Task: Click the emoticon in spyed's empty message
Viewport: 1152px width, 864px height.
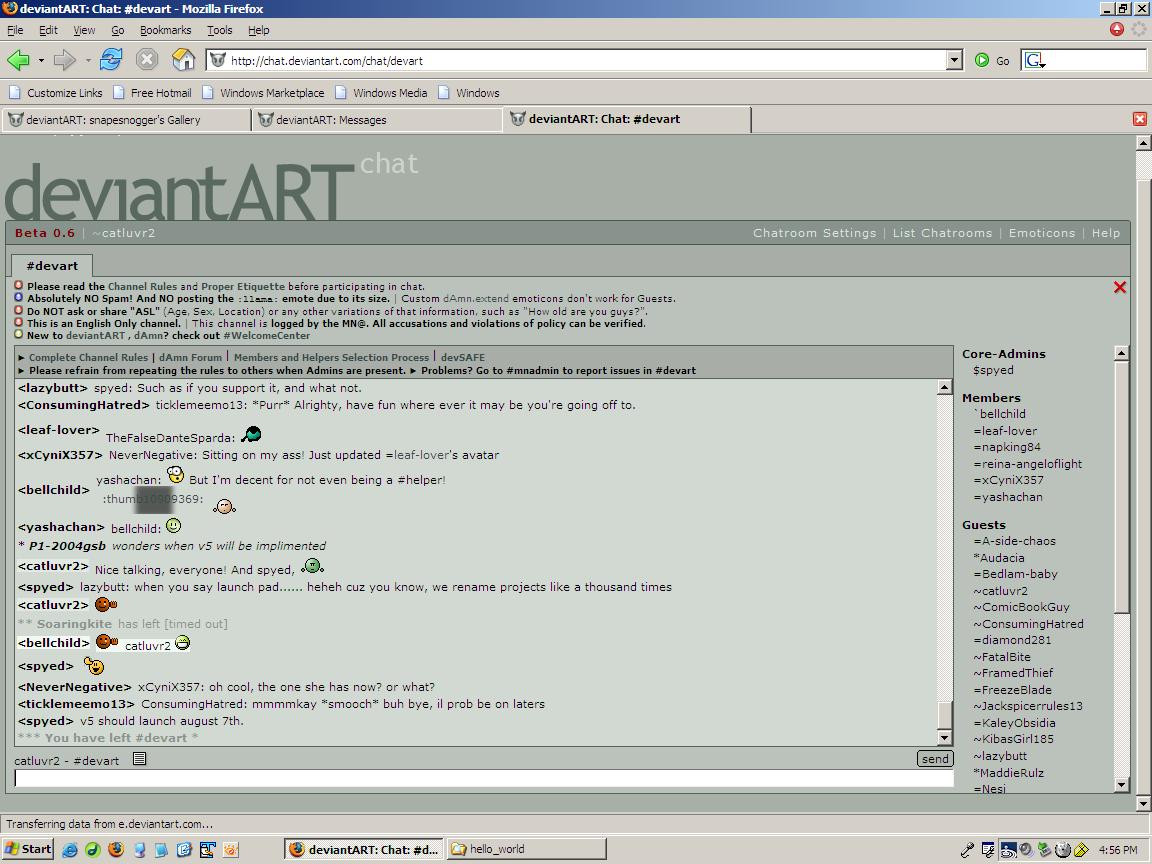Action: 94,666
